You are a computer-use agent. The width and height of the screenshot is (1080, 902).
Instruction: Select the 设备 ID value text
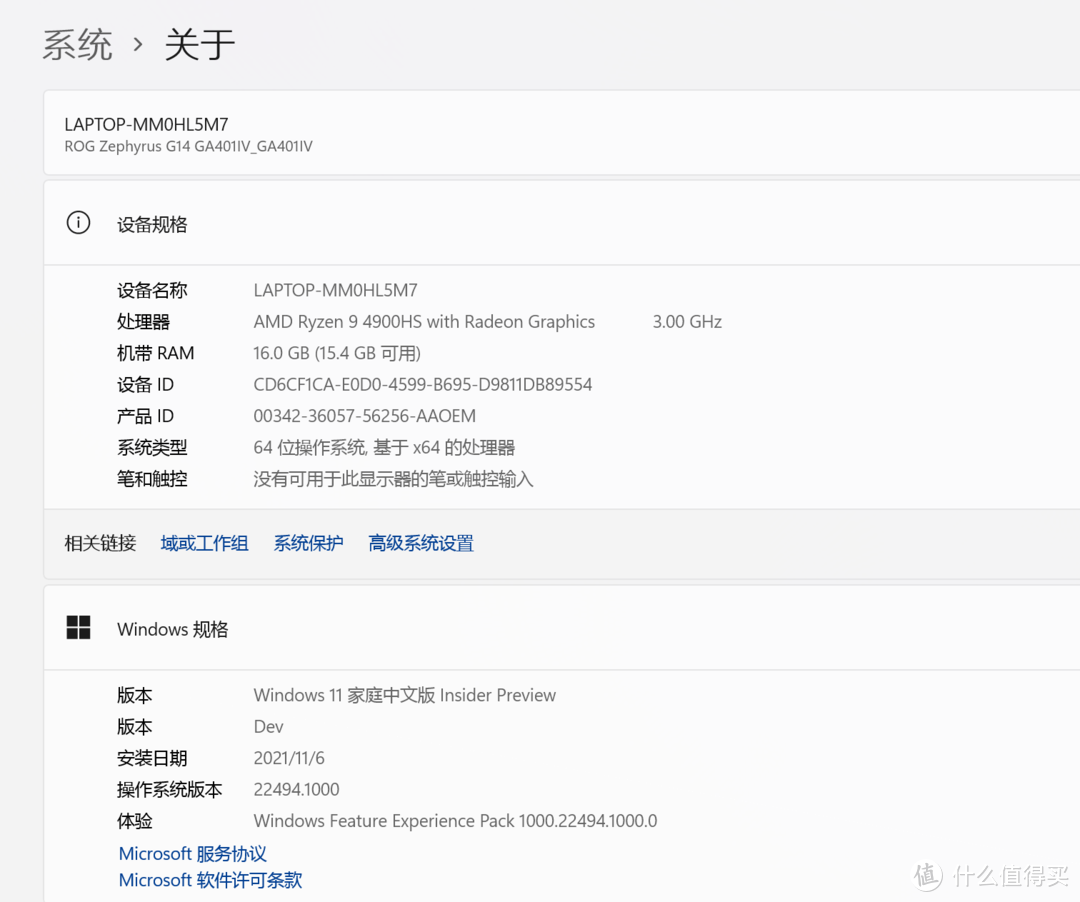coord(422,384)
